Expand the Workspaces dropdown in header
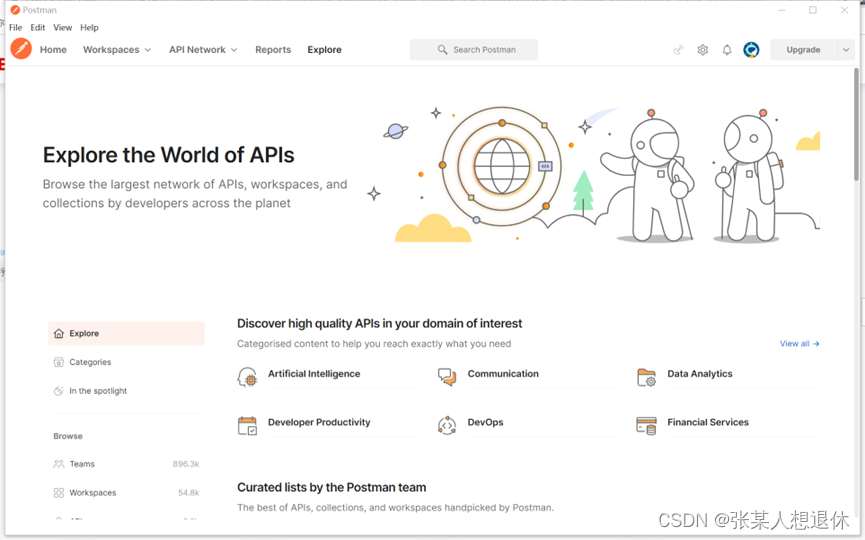Viewport: 865px width, 540px height. [148, 50]
